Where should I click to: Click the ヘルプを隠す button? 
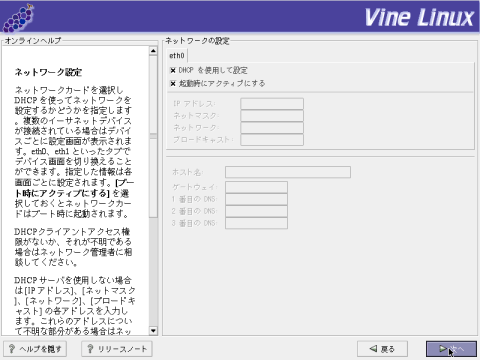point(35,349)
